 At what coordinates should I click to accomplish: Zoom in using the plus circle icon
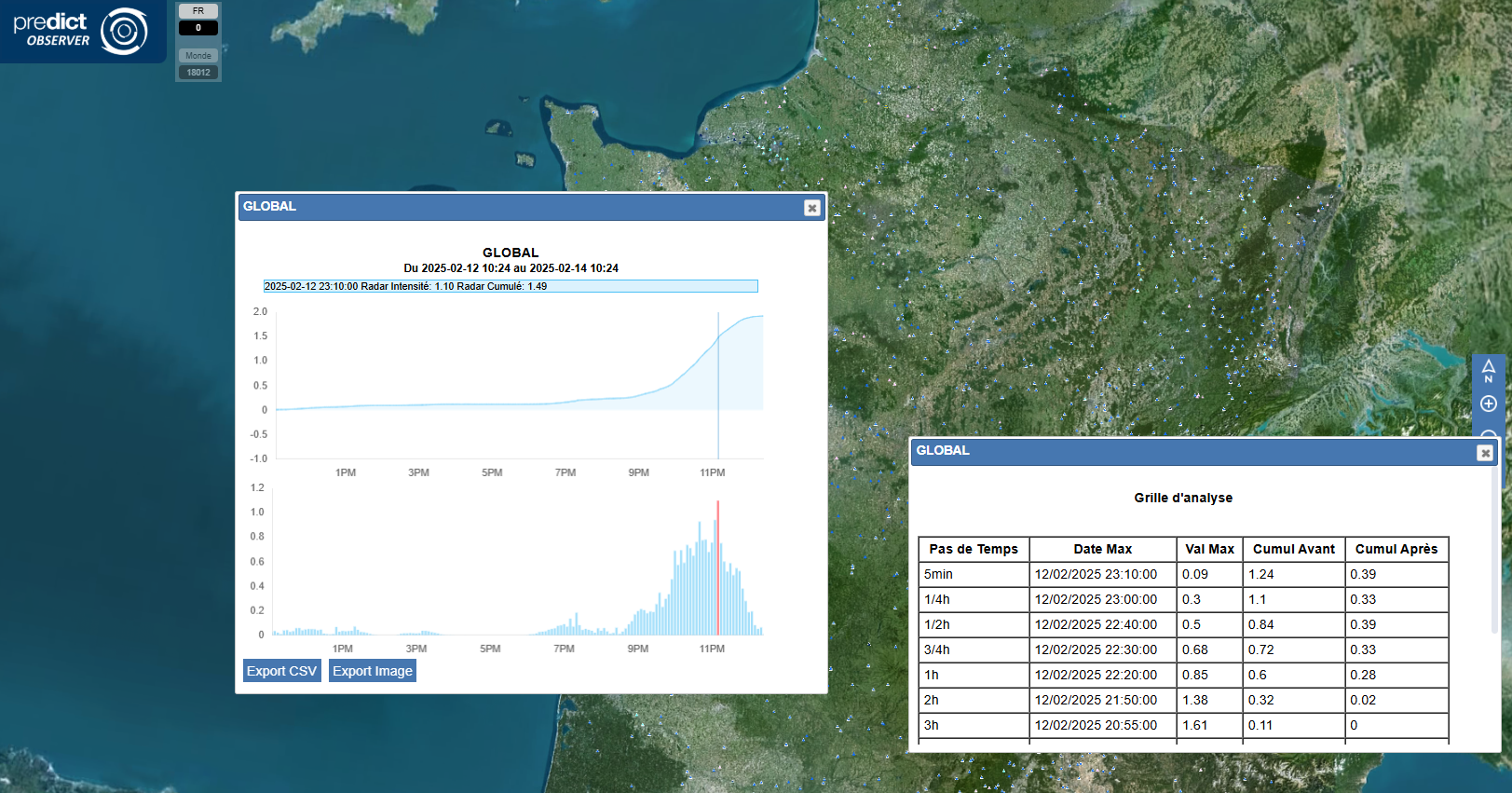click(x=1488, y=403)
